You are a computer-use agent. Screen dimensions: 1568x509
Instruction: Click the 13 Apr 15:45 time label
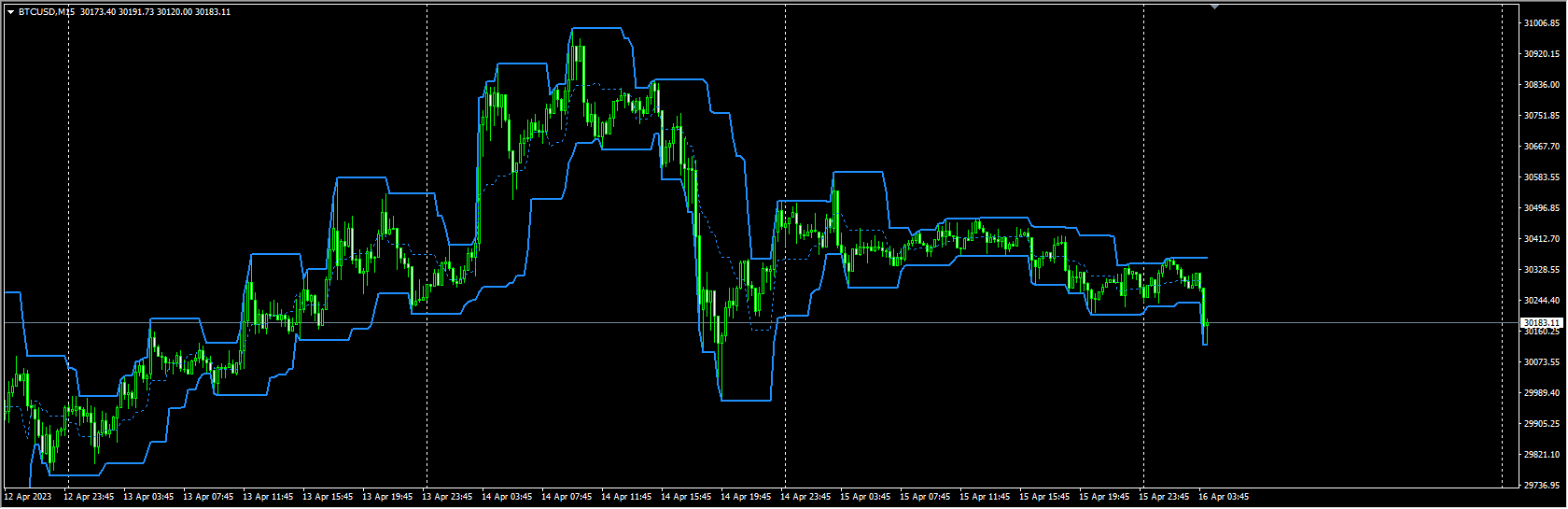[328, 497]
